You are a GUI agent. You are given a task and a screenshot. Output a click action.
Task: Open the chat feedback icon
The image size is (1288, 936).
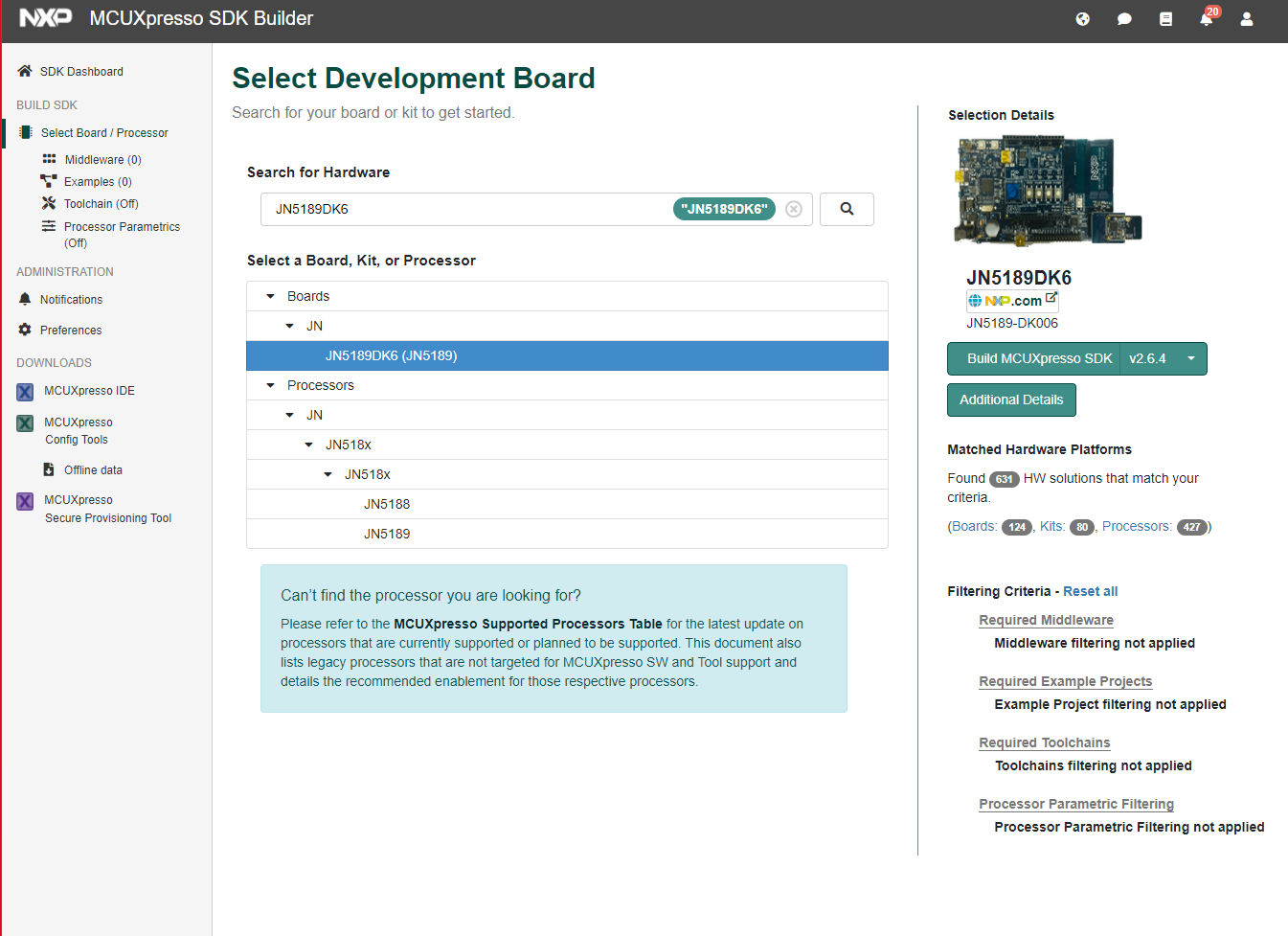click(x=1124, y=18)
